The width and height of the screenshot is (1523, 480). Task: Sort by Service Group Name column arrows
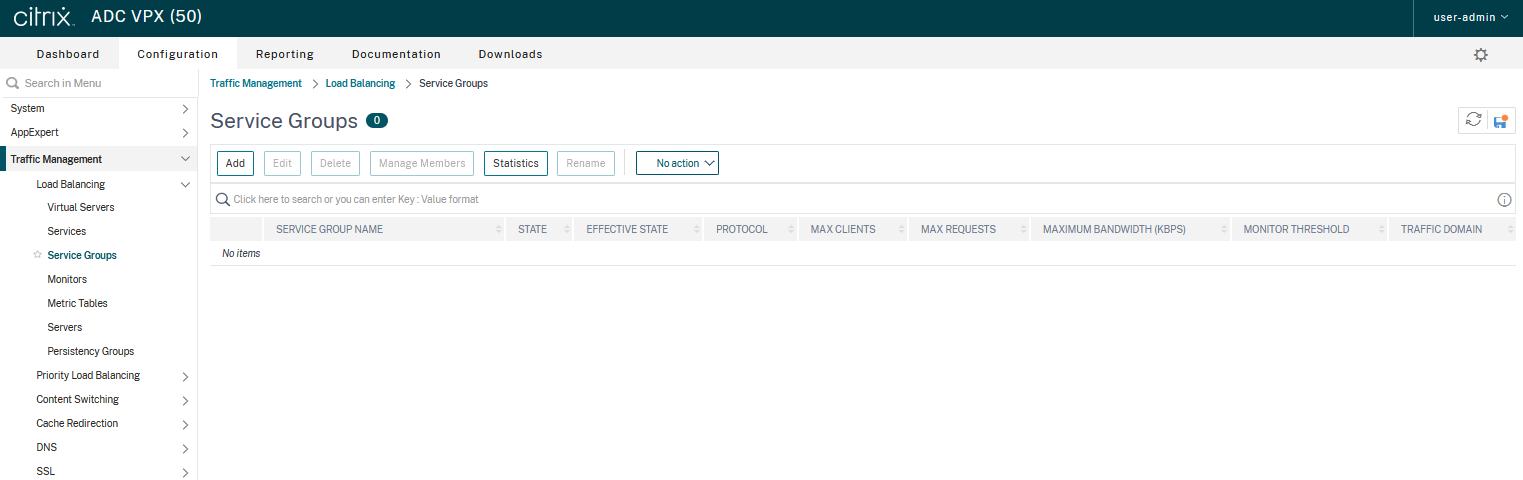498,229
